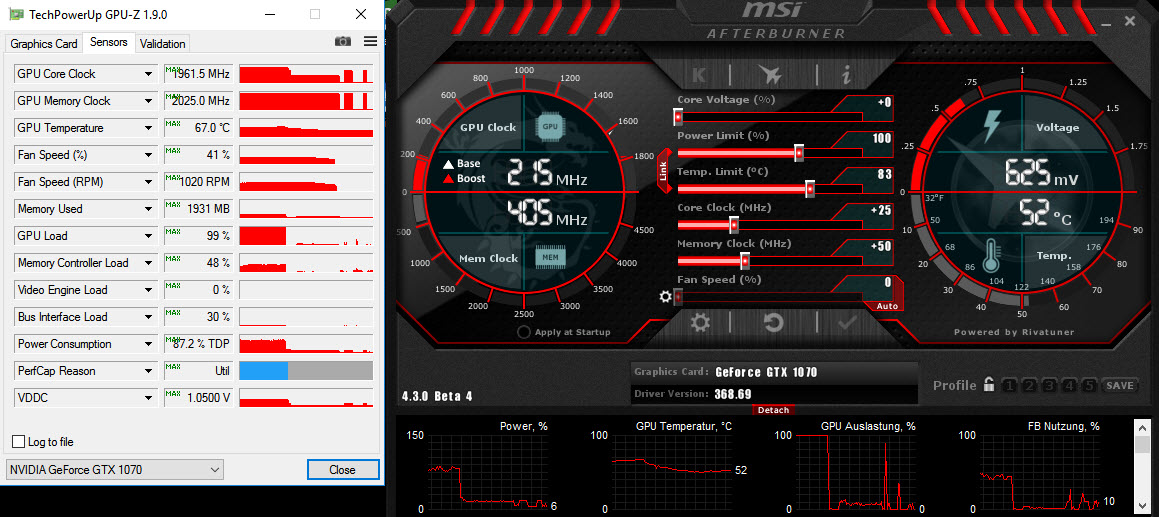Click the airplane icon in Afterburner
The width and height of the screenshot is (1159, 517).
point(770,75)
